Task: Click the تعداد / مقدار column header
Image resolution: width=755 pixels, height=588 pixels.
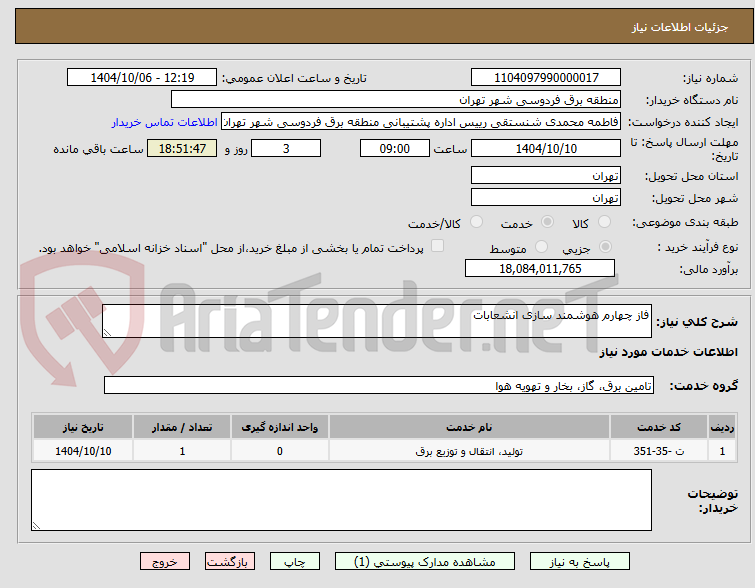Action: 182,427
